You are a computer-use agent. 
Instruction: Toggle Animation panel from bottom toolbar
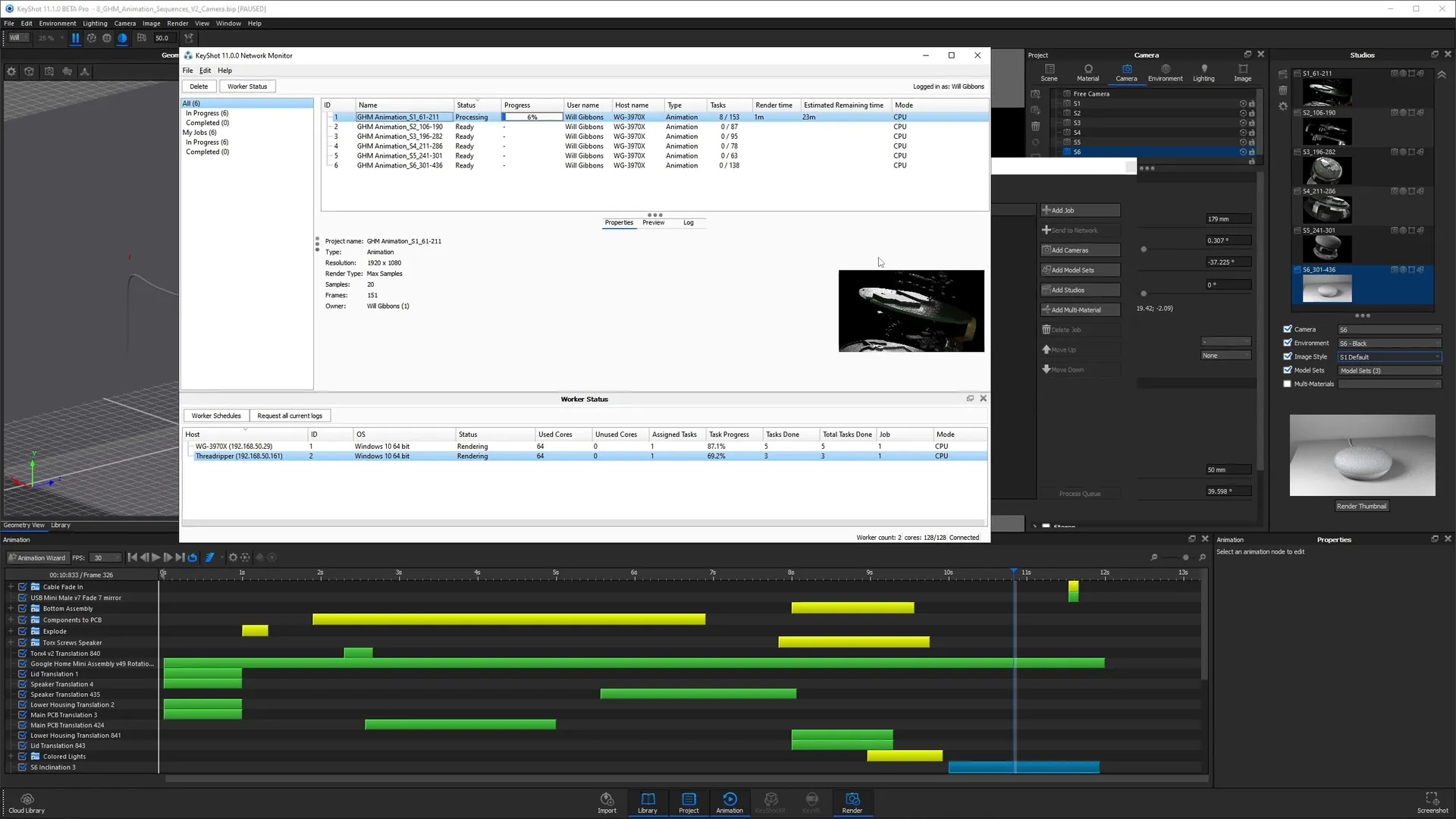point(730,803)
